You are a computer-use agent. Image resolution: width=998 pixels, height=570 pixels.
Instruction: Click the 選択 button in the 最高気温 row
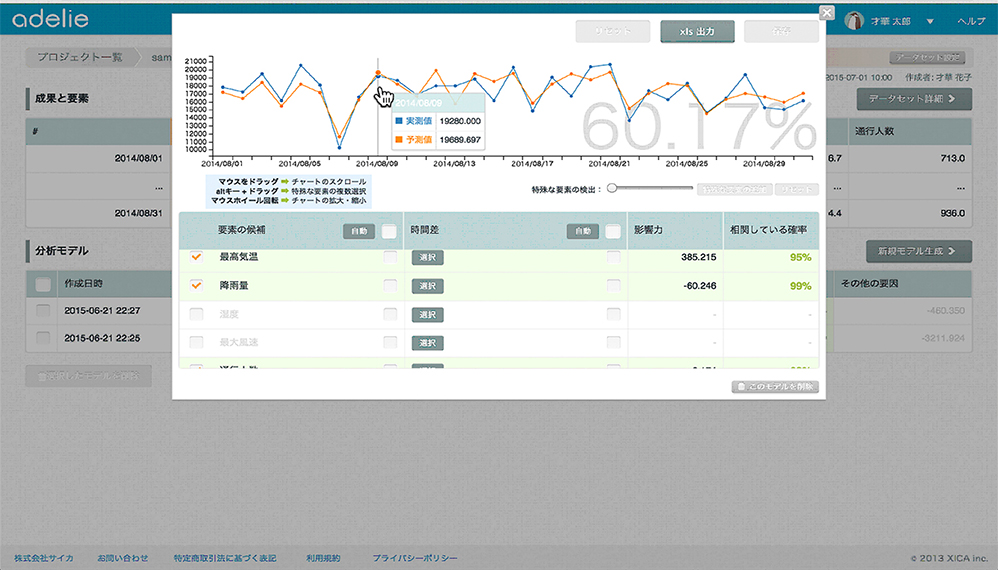point(428,258)
